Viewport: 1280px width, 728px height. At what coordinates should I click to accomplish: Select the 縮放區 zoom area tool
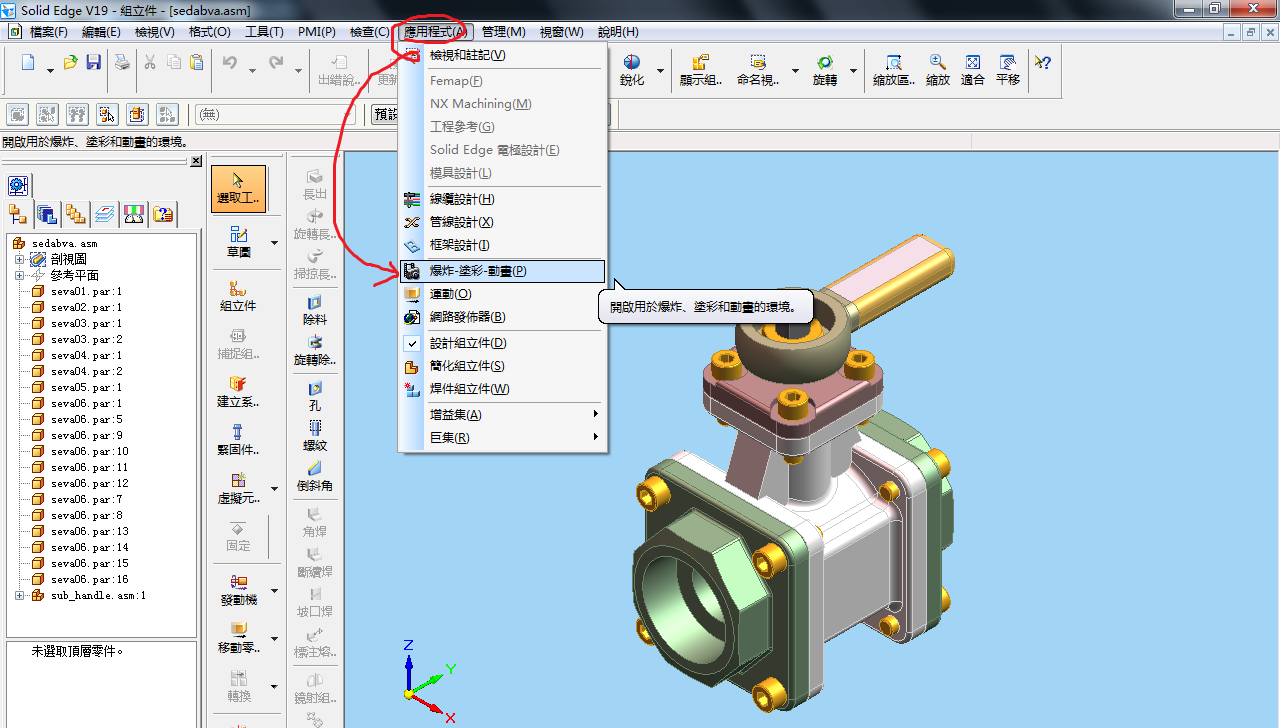tap(893, 71)
